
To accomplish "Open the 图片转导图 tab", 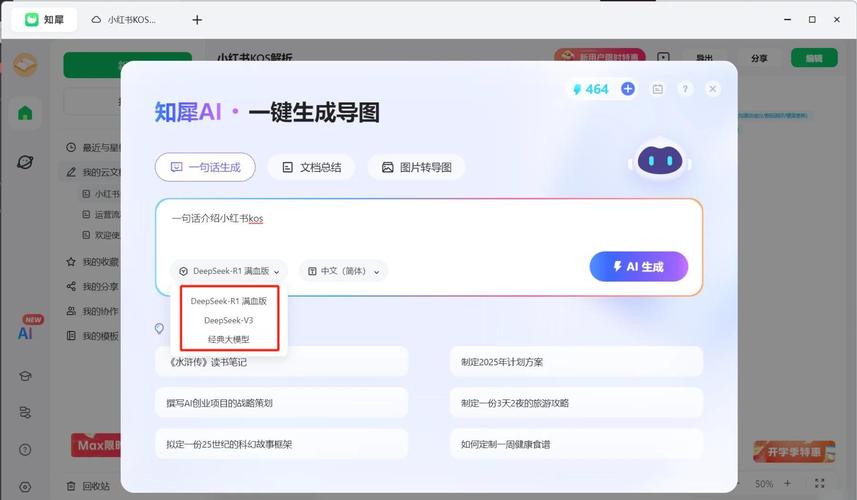I will [x=416, y=167].
